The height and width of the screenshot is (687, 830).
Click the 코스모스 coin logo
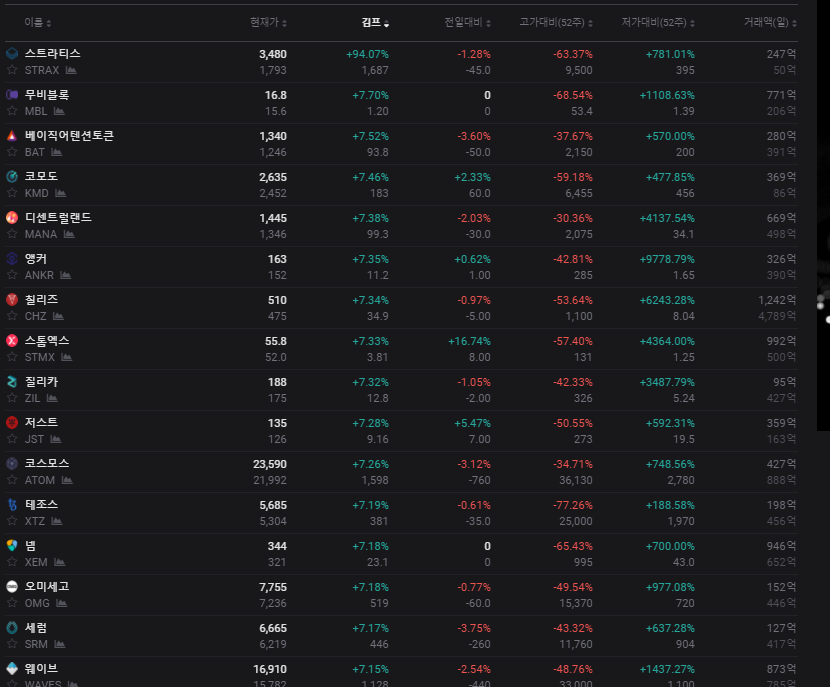tap(12, 464)
